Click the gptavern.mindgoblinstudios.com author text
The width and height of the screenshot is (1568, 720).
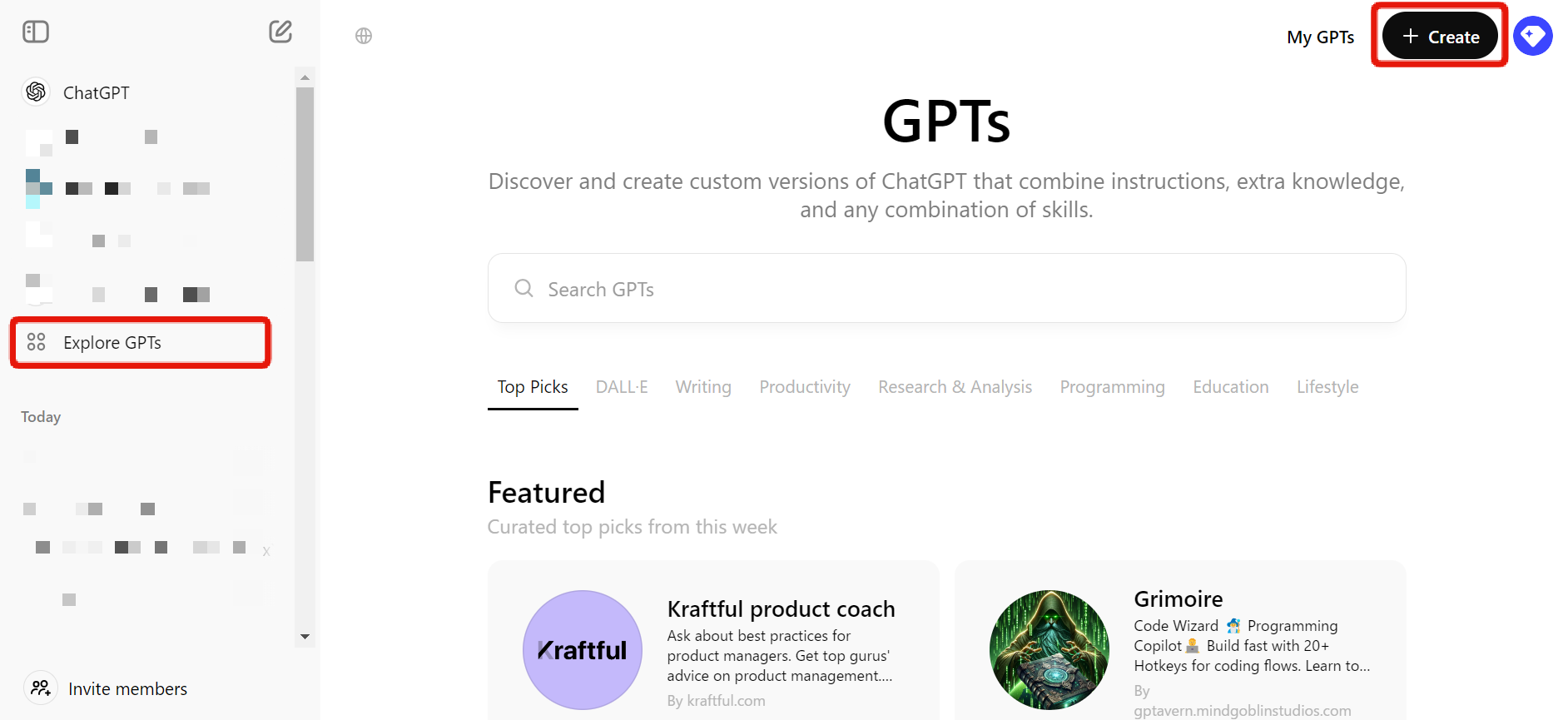(x=1242, y=711)
